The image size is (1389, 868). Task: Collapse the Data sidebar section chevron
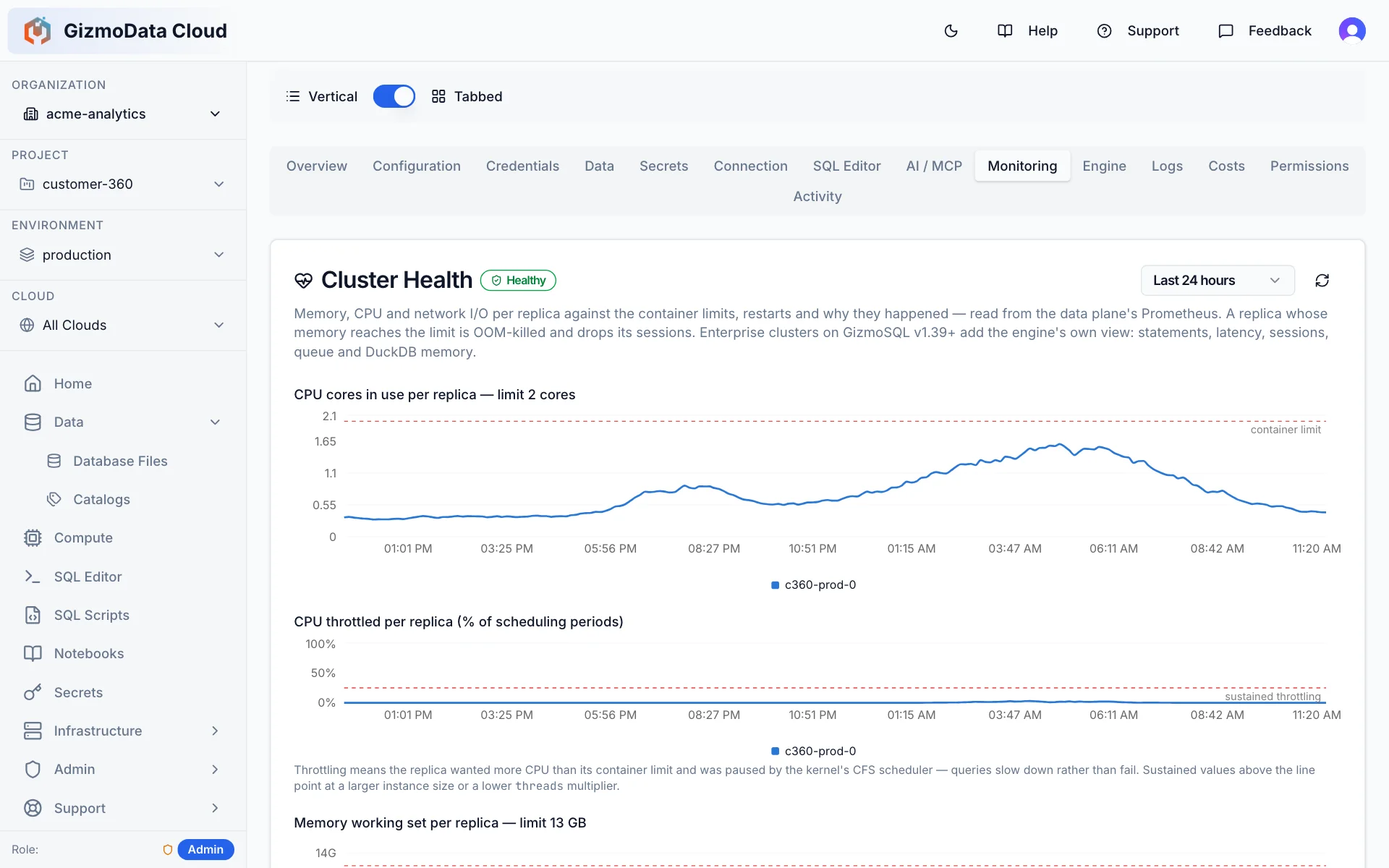tap(215, 422)
